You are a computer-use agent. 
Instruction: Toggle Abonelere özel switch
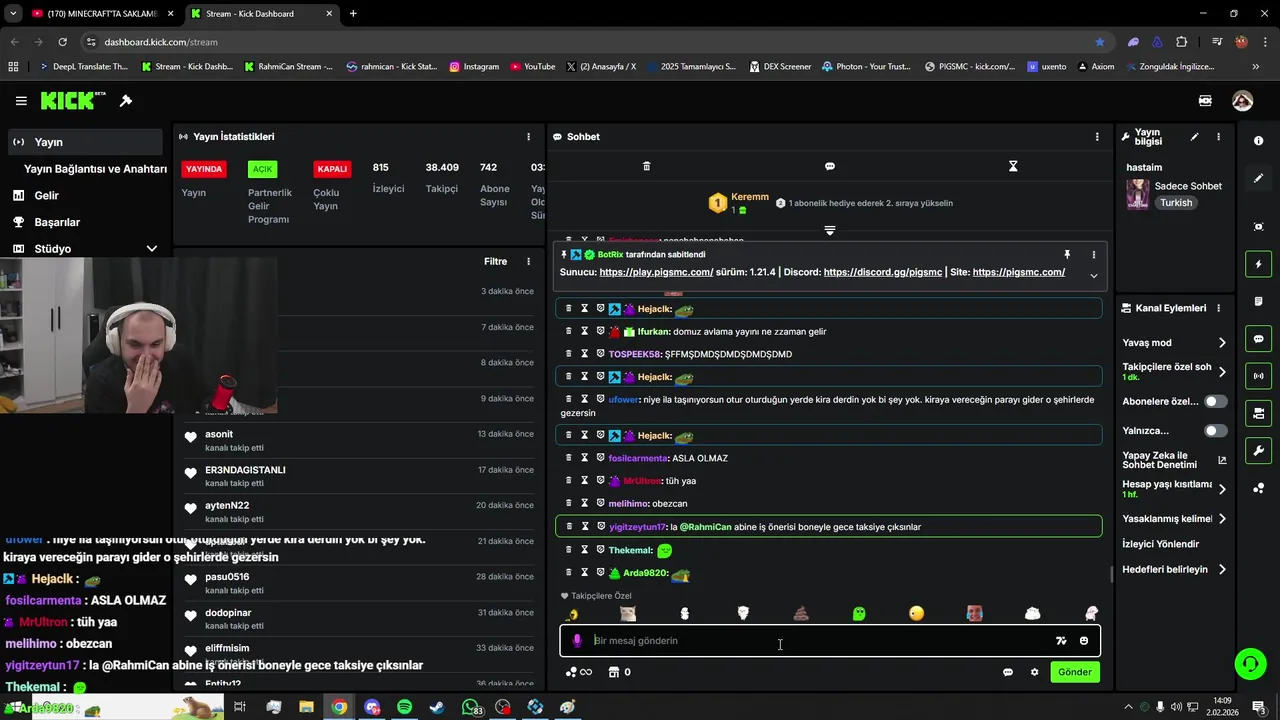[1215, 401]
